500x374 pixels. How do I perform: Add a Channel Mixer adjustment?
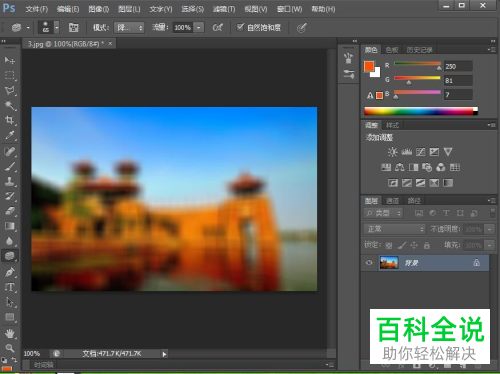pos(441,167)
